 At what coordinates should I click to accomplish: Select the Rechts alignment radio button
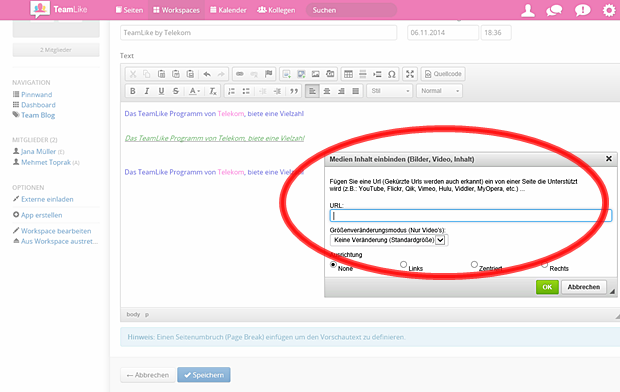(x=544, y=264)
